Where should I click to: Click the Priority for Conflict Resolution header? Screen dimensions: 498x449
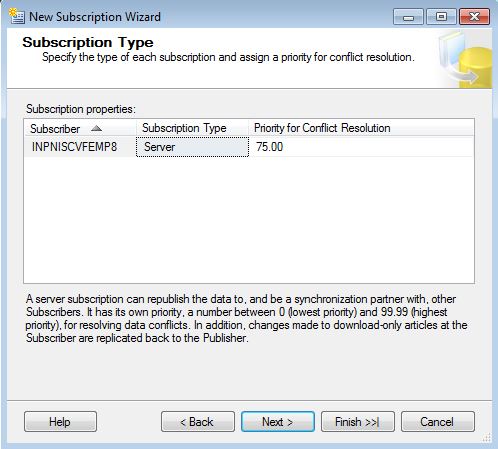pyautogui.click(x=361, y=128)
